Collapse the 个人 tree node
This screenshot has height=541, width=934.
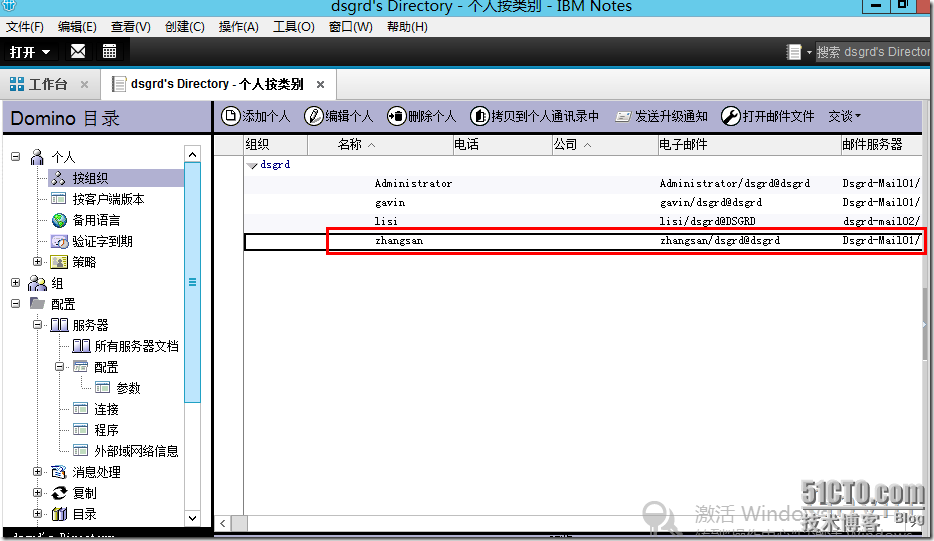15,157
